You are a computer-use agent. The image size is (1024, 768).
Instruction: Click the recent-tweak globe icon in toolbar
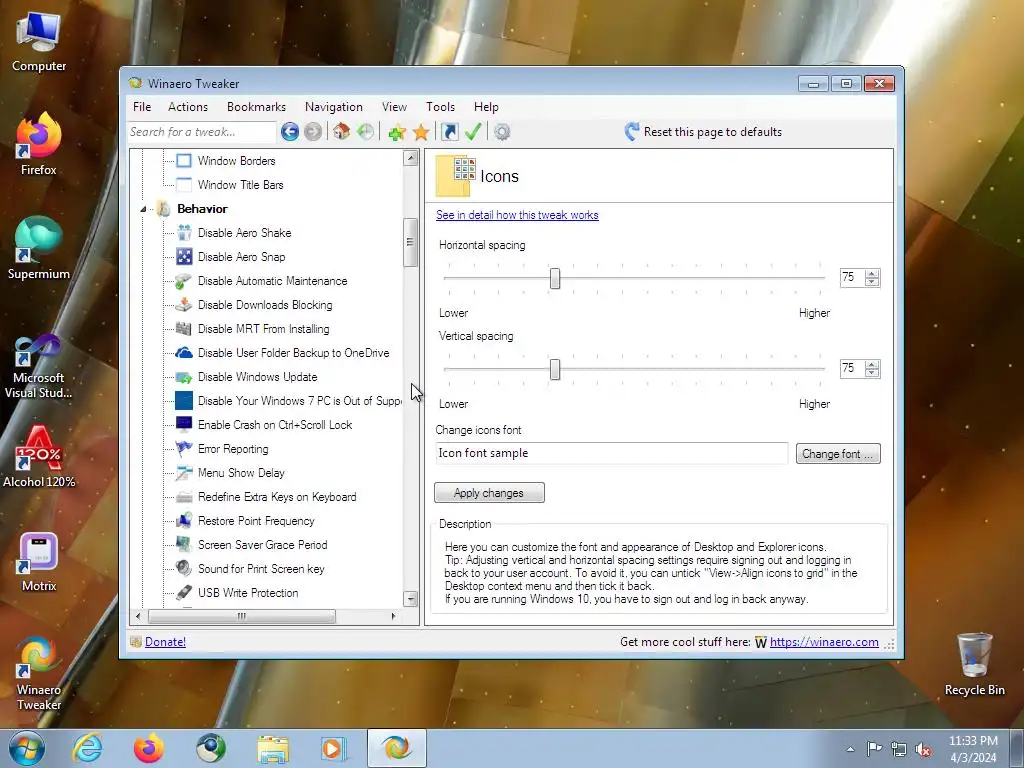[366, 132]
